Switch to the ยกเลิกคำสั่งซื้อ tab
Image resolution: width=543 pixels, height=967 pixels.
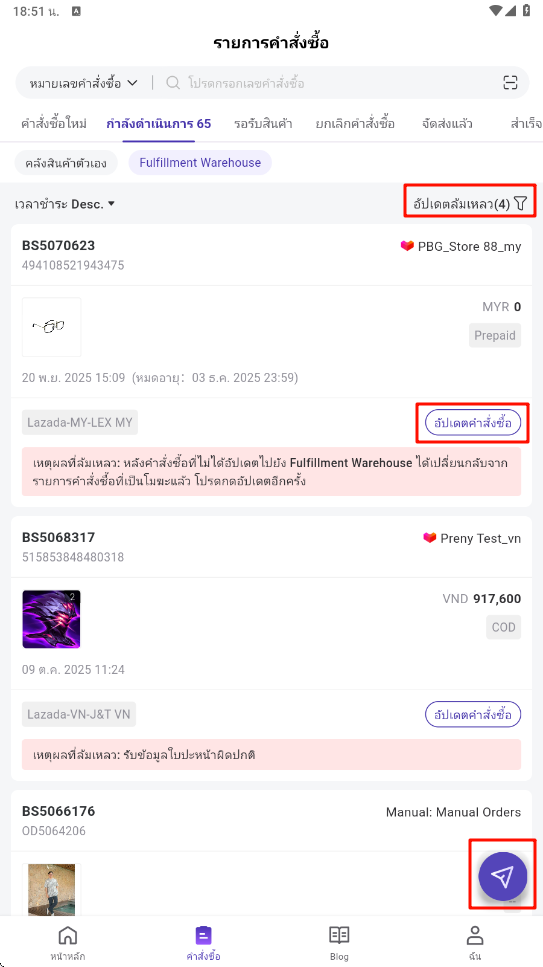(355, 123)
